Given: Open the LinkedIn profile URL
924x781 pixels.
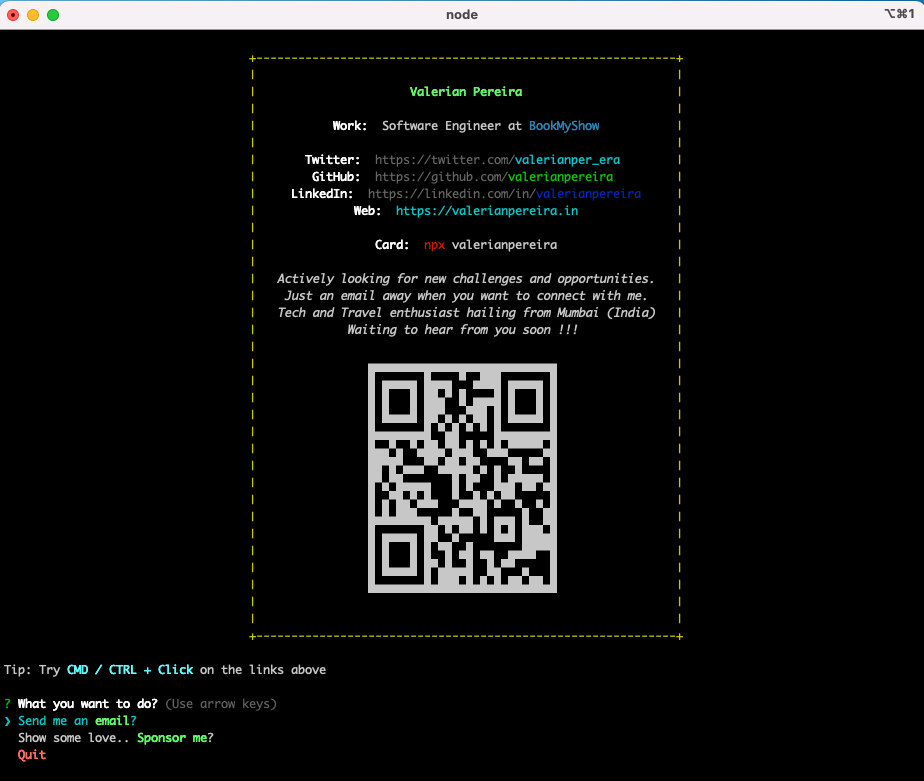Looking at the screenshot, I should point(504,194).
